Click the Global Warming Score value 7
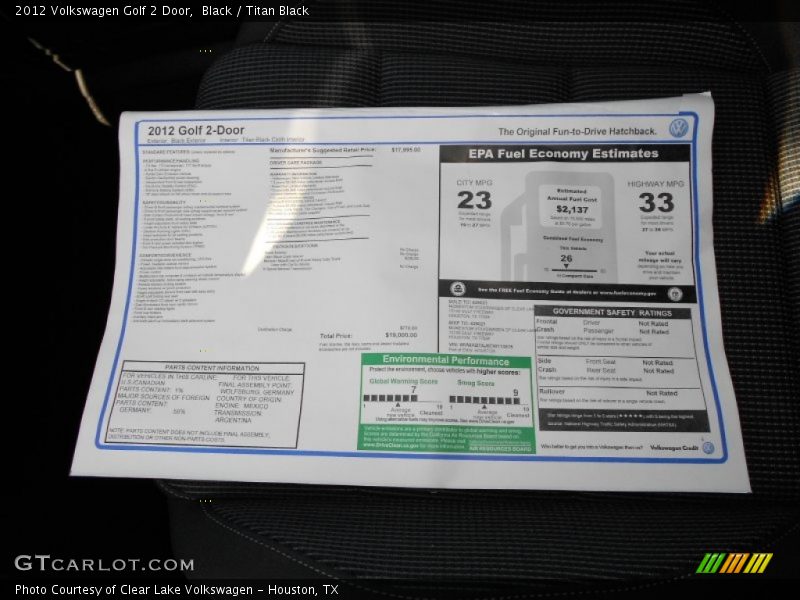The height and width of the screenshot is (600, 800). pos(414,390)
